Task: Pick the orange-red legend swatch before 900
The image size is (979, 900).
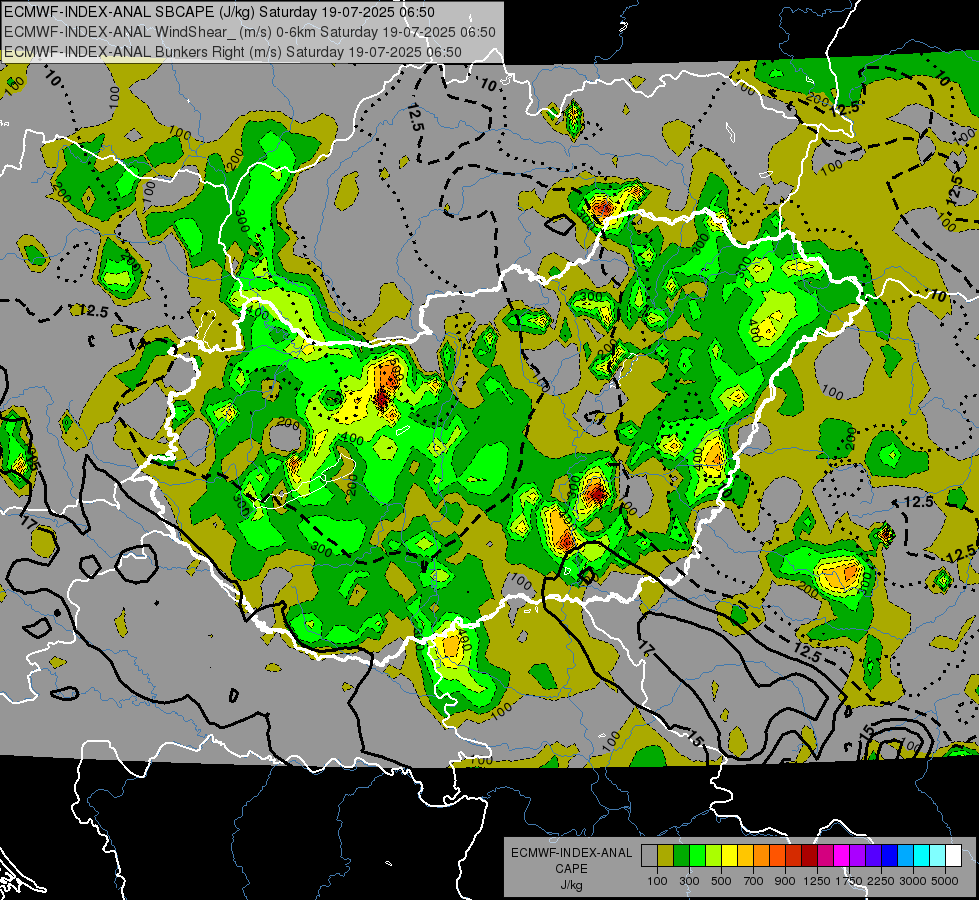Action: pos(777,856)
